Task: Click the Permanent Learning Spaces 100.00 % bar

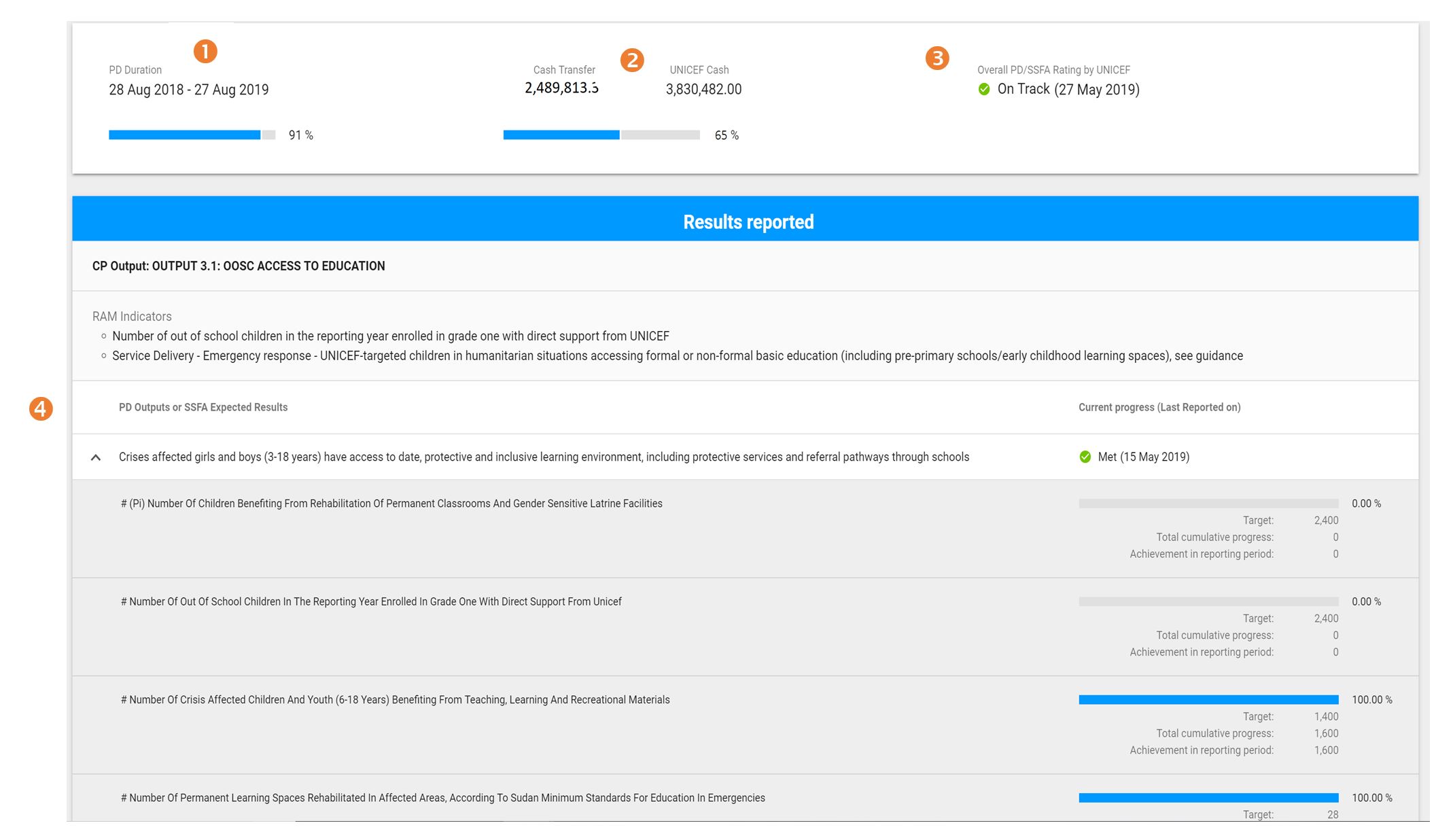Action: (1208, 798)
